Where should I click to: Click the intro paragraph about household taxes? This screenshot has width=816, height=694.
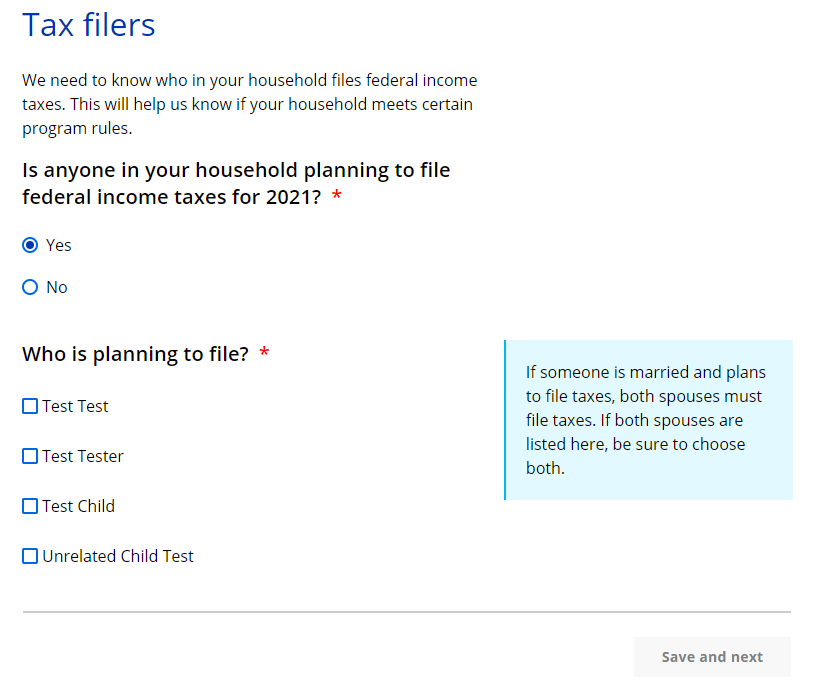coord(249,104)
